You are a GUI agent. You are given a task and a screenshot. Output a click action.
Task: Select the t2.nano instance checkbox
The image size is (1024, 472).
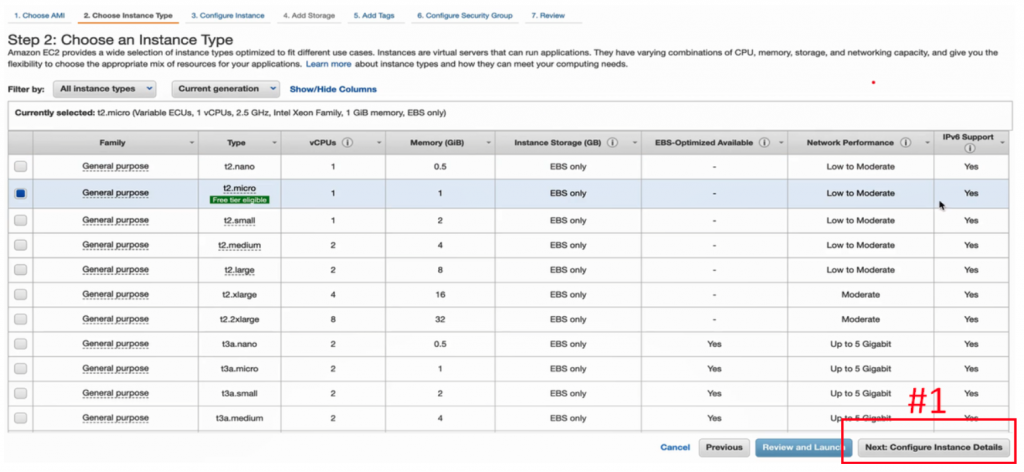click(x=20, y=166)
